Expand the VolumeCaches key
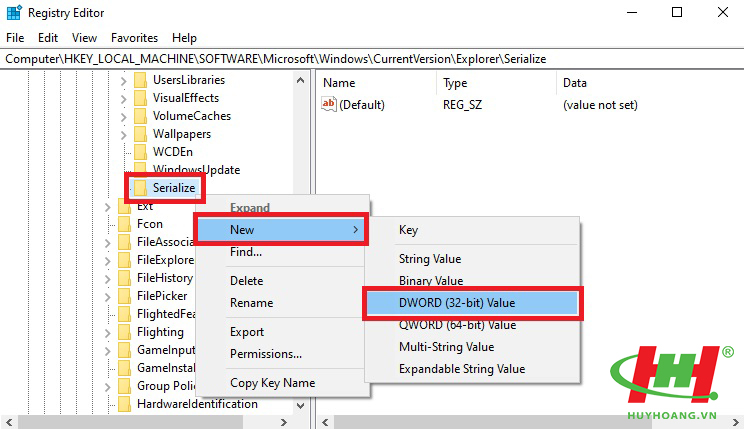 pyautogui.click(x=123, y=117)
